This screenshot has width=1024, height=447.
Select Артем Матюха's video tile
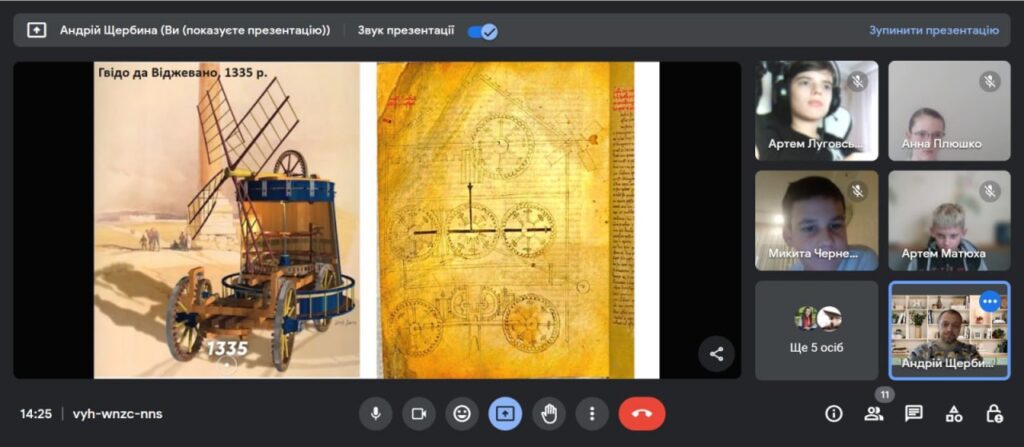coord(948,220)
